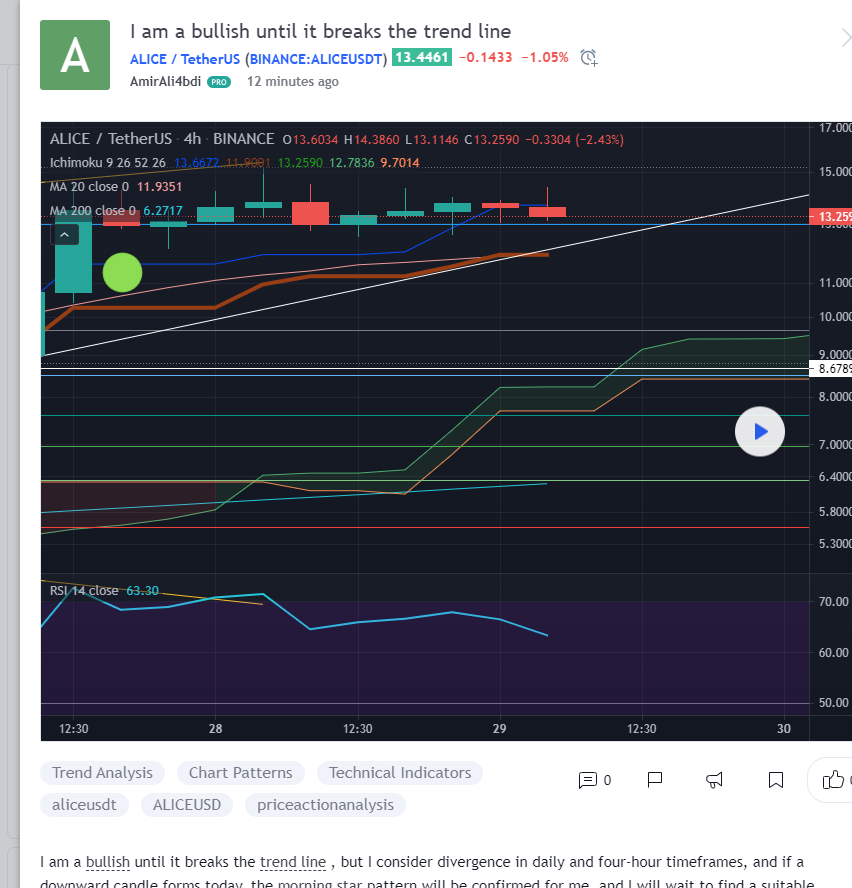The width and height of the screenshot is (852, 888).
Task: Open the comments speech bubble icon
Action: [x=588, y=780]
